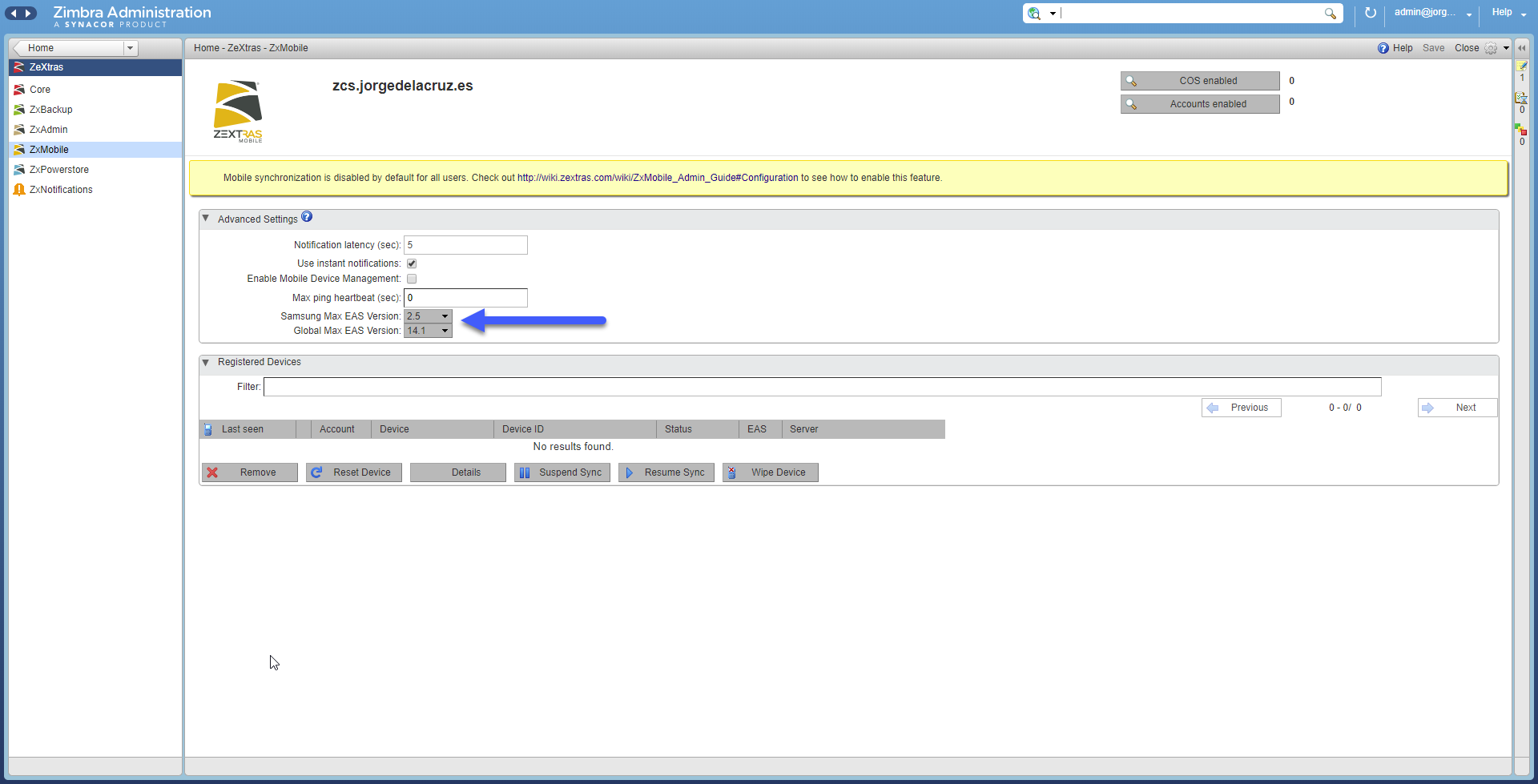
Task: Open the admin@jorg... account menu
Action: (1433, 13)
